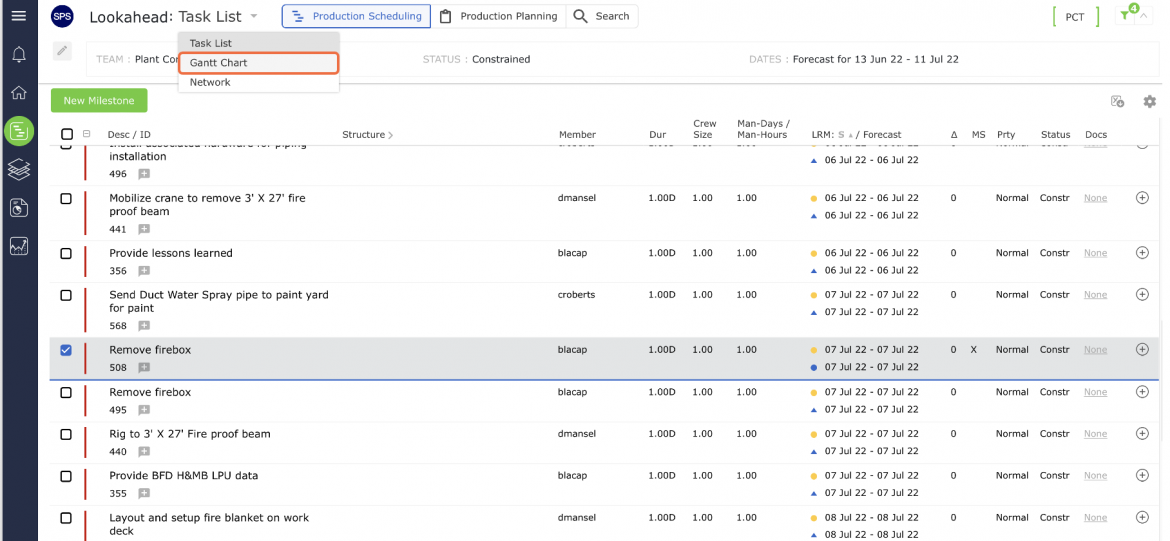Click the PCT bracket button
Screen dimensions: 1170x541
(x=1075, y=16)
